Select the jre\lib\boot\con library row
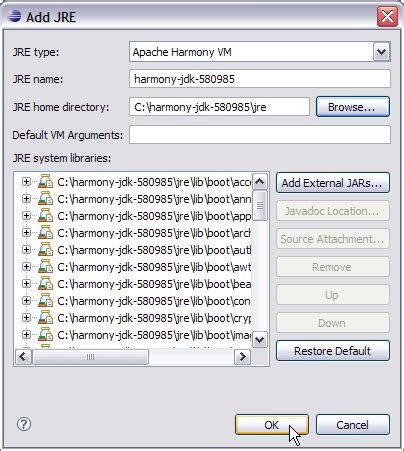 tap(154, 301)
